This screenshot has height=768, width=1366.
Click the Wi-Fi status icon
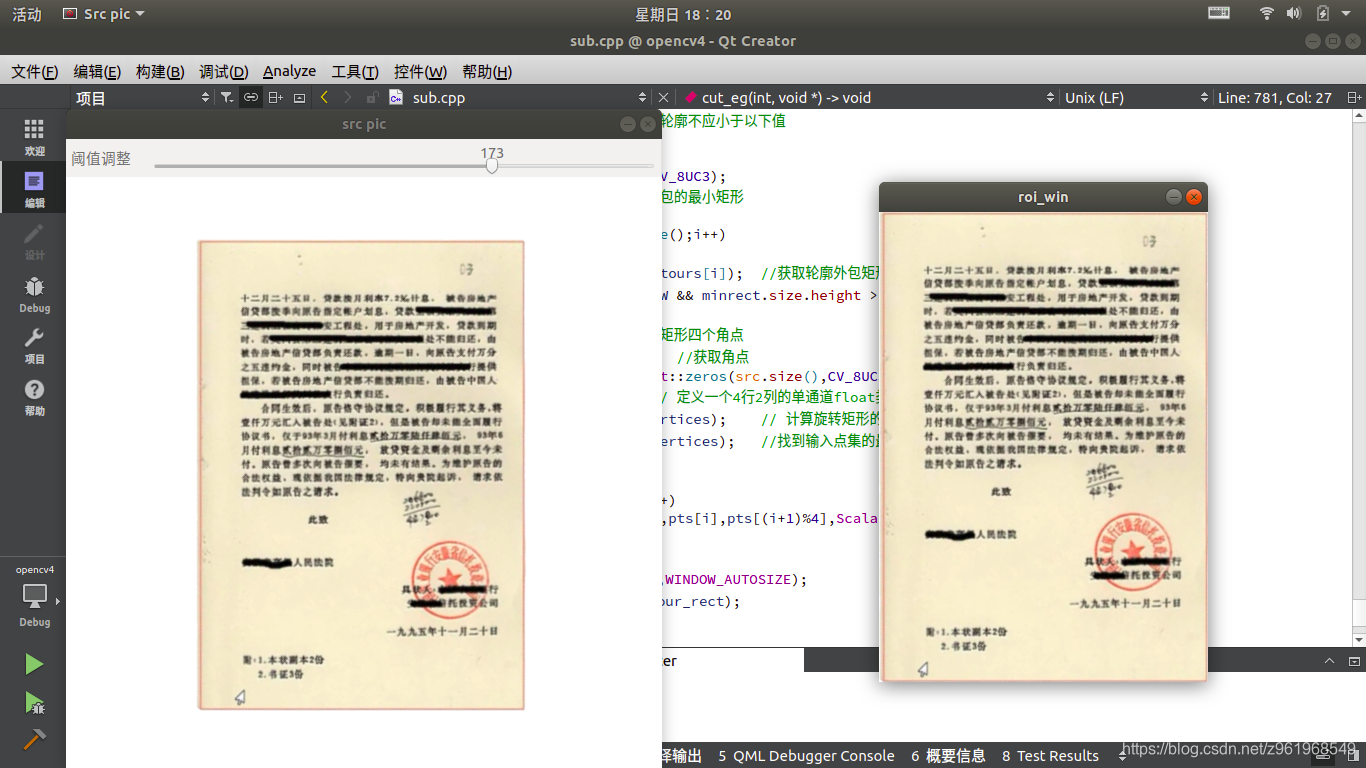click(x=1267, y=13)
